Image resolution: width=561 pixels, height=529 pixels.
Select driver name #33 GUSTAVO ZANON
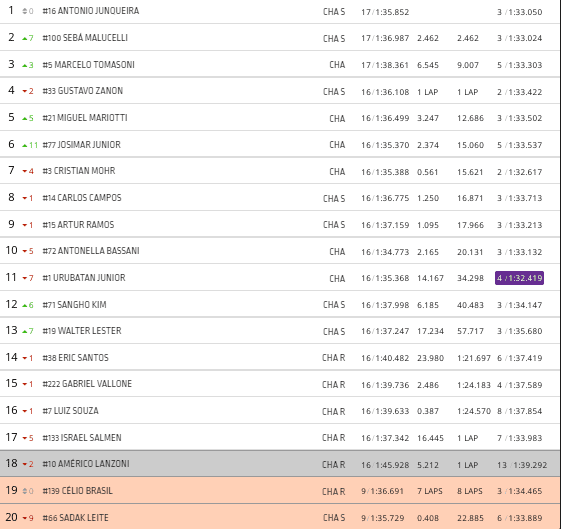83,91
